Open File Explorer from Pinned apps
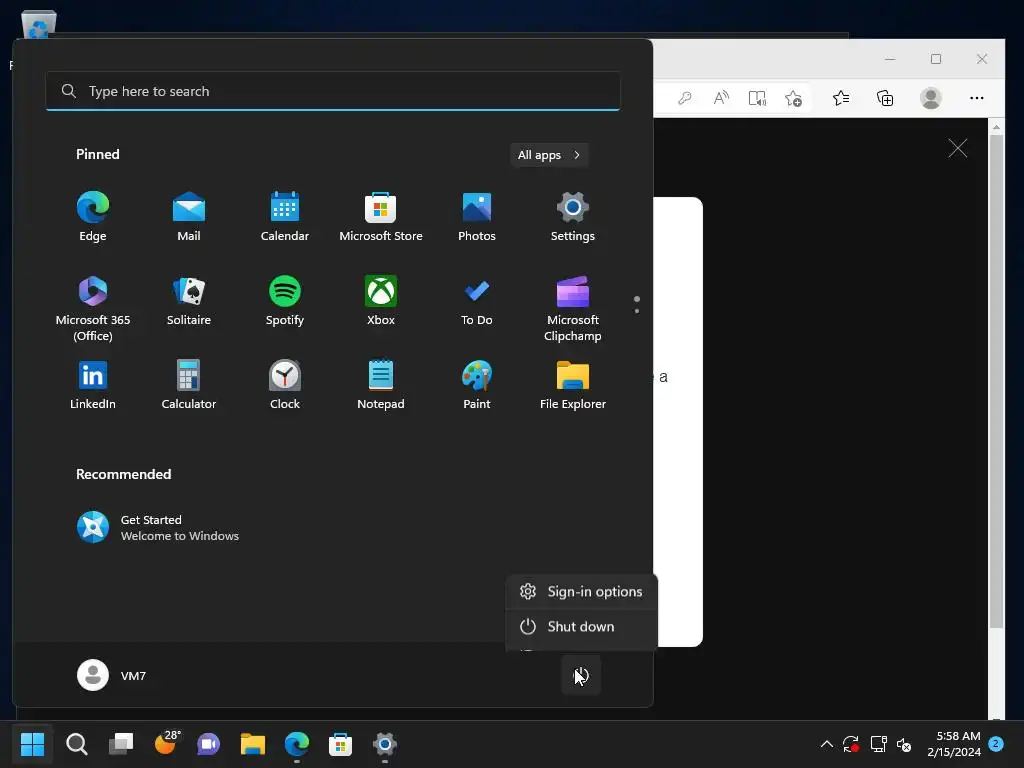1024x768 pixels. (x=573, y=385)
